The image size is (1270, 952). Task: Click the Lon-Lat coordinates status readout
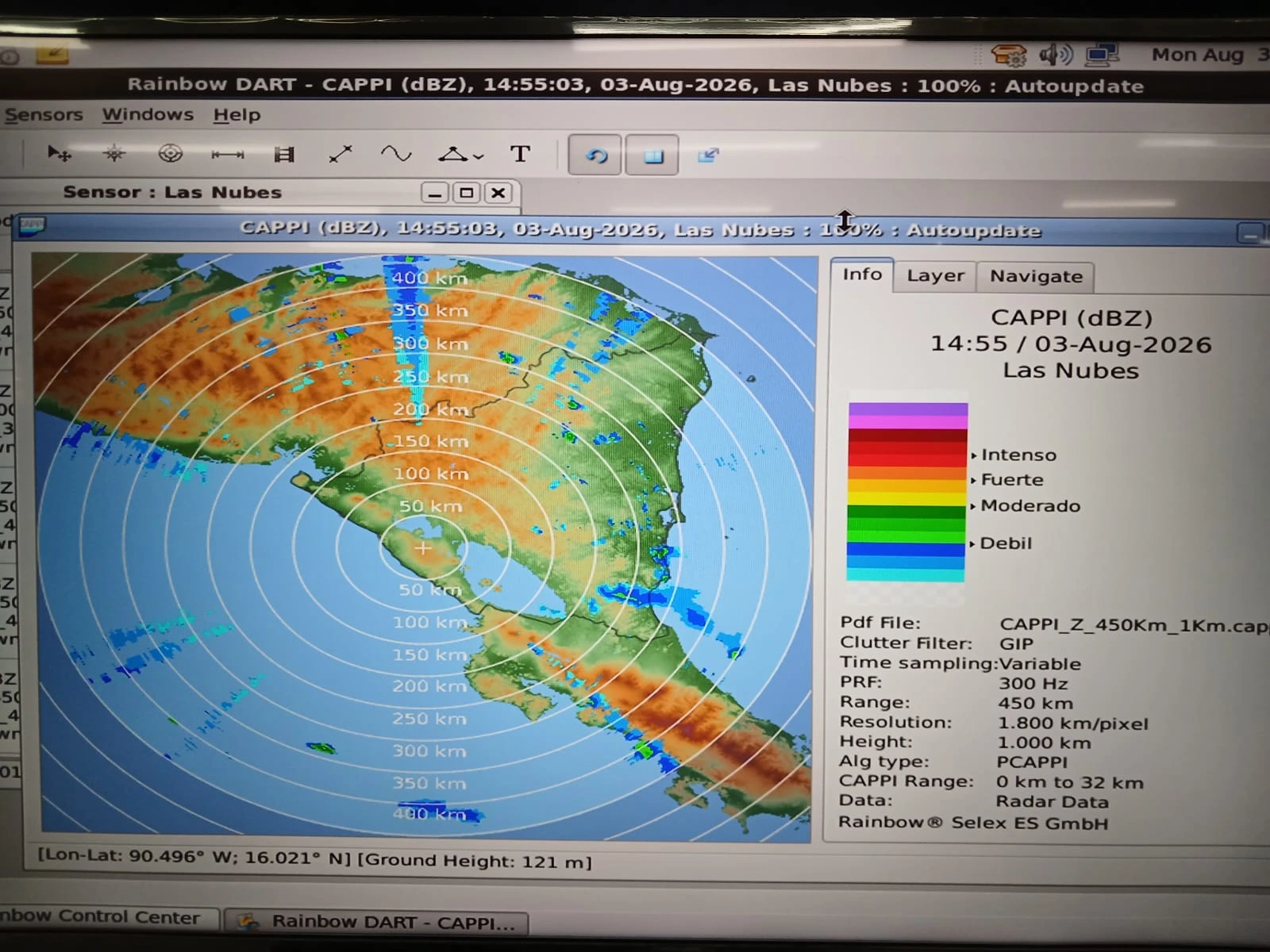click(x=194, y=858)
